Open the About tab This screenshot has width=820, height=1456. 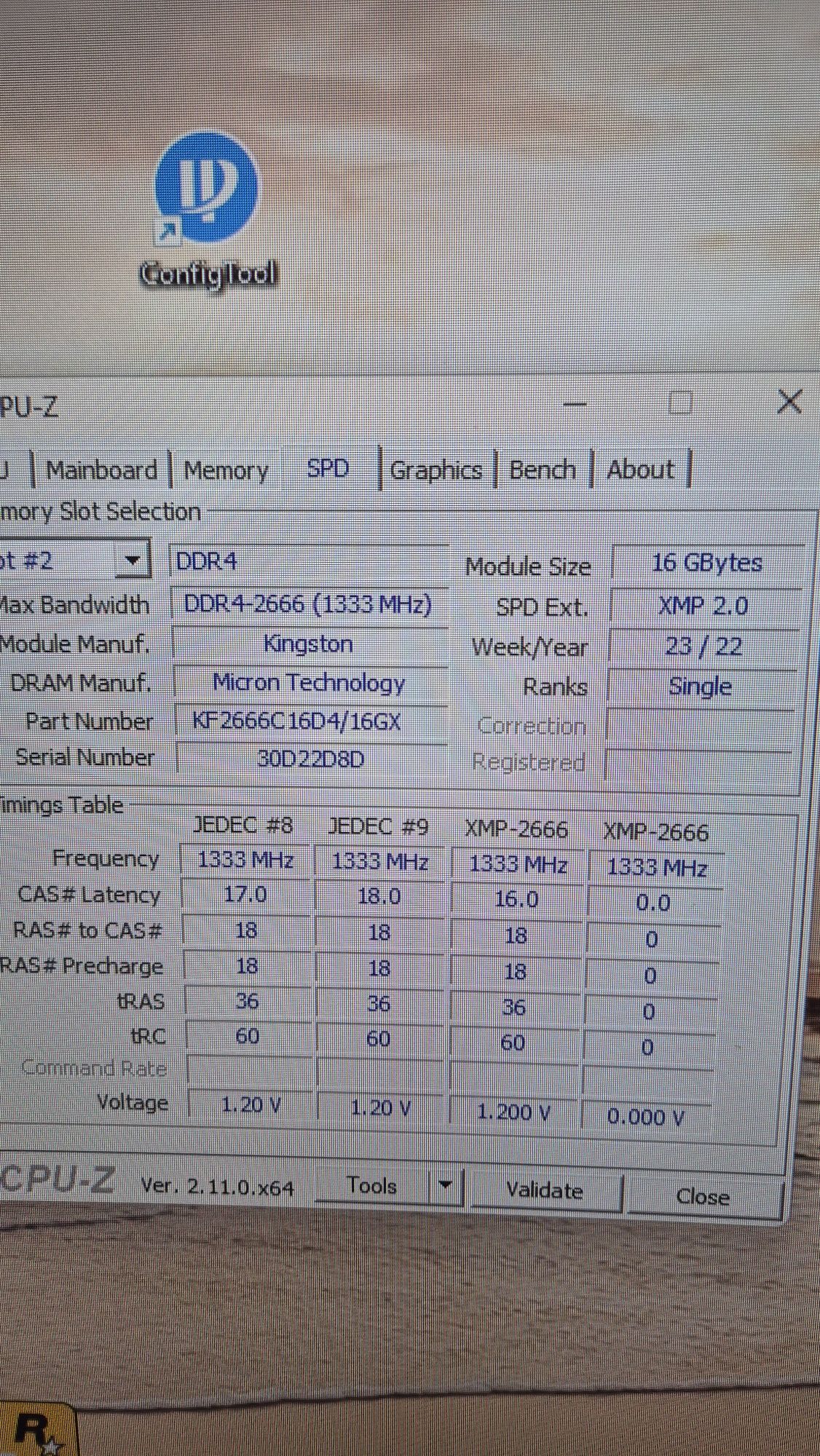641,470
